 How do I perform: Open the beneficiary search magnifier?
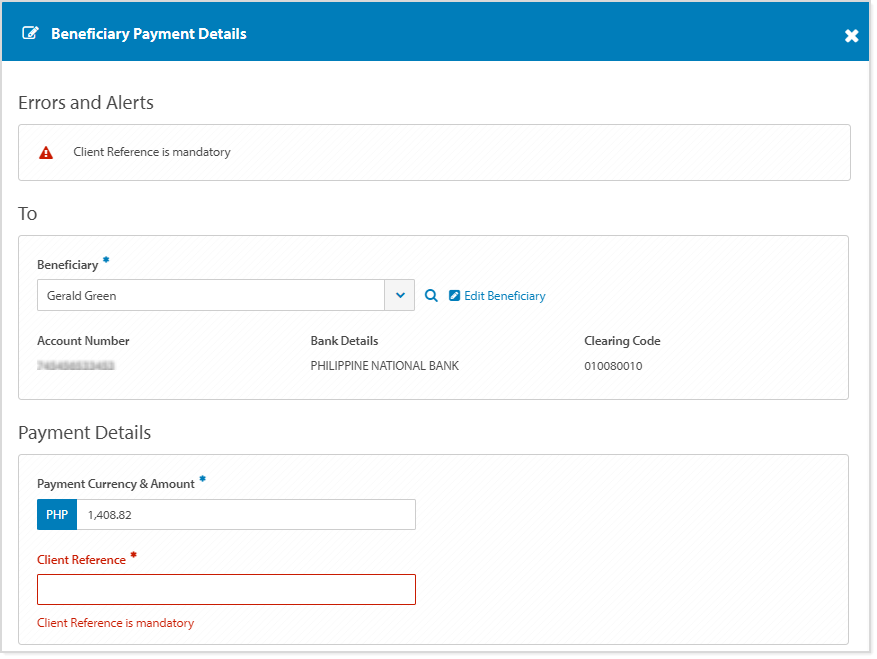(x=431, y=296)
